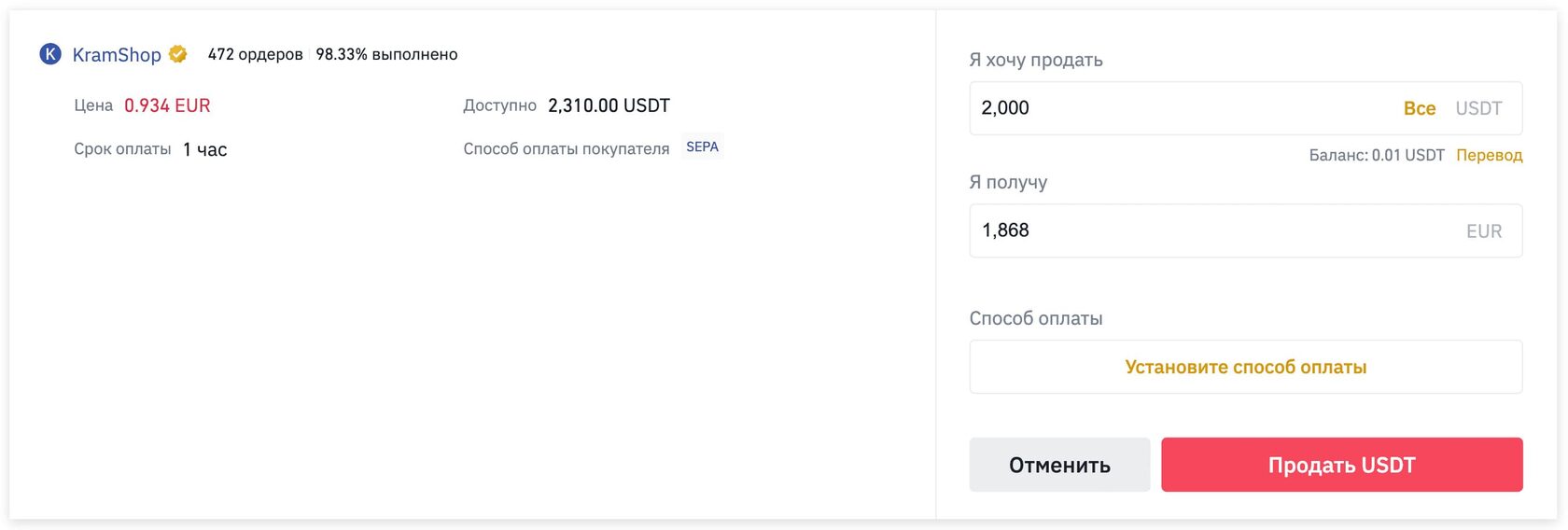Image resolution: width=1568 pixels, height=530 pixels.
Task: Click the 98.33% выполнено completion rate
Action: 386,54
